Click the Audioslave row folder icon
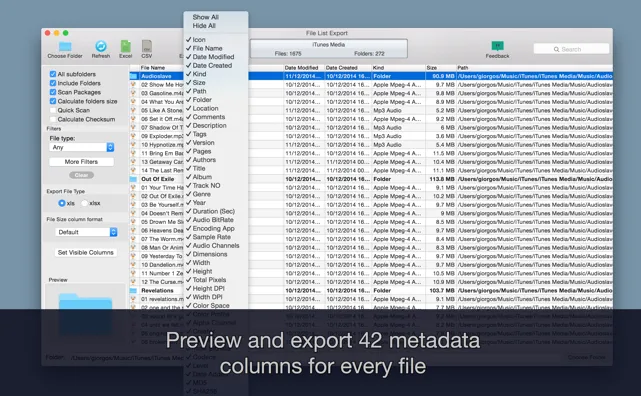 [133, 76]
